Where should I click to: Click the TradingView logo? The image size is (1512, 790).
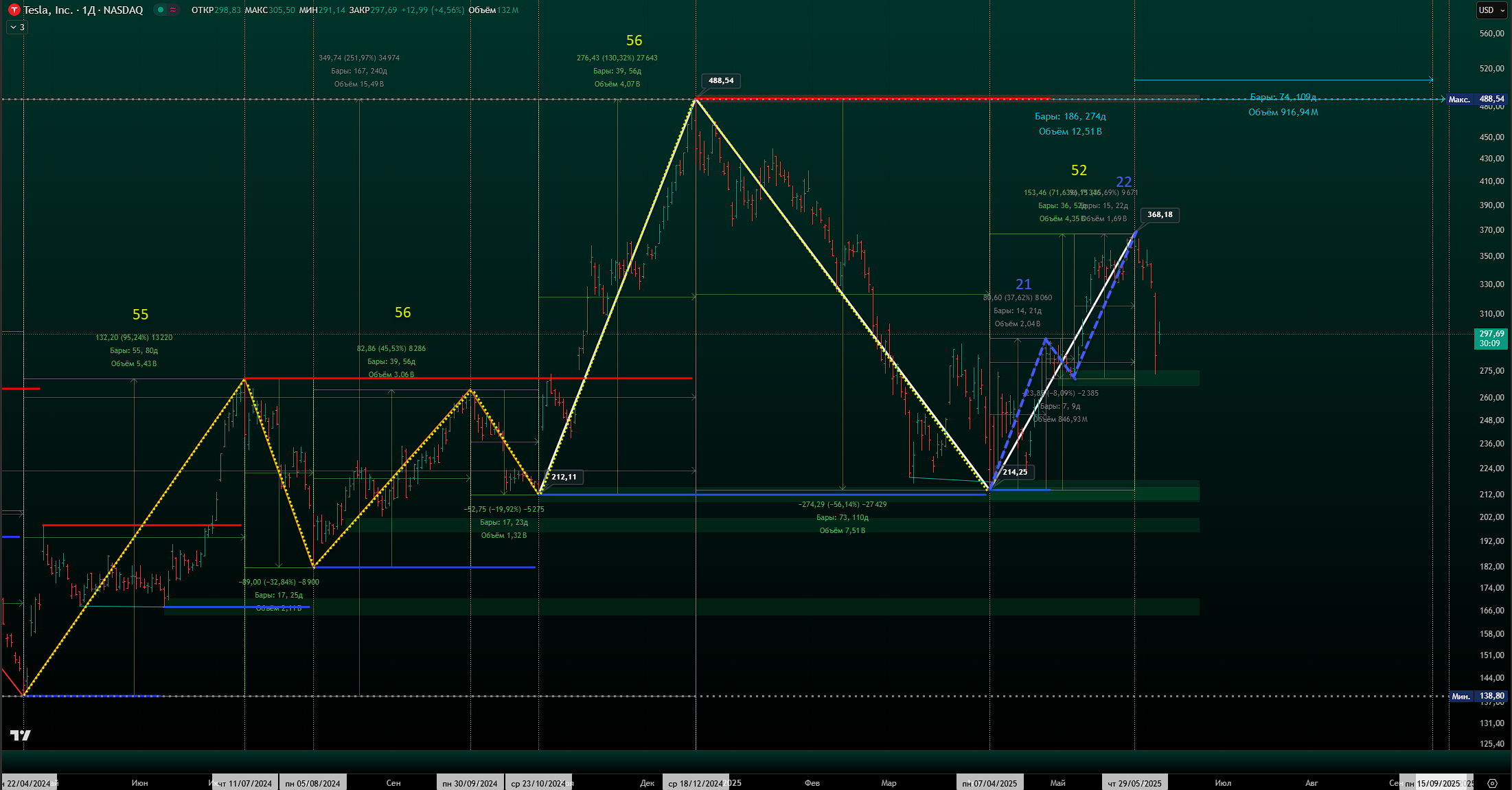21,736
